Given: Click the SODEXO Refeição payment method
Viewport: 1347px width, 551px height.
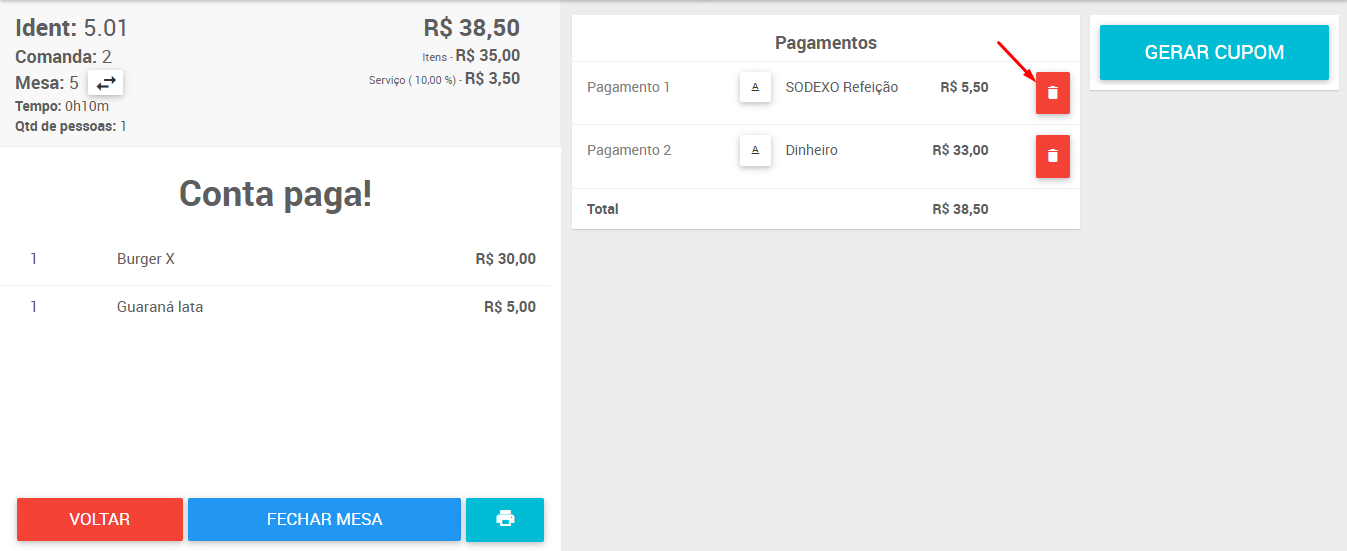Looking at the screenshot, I should tap(842, 88).
